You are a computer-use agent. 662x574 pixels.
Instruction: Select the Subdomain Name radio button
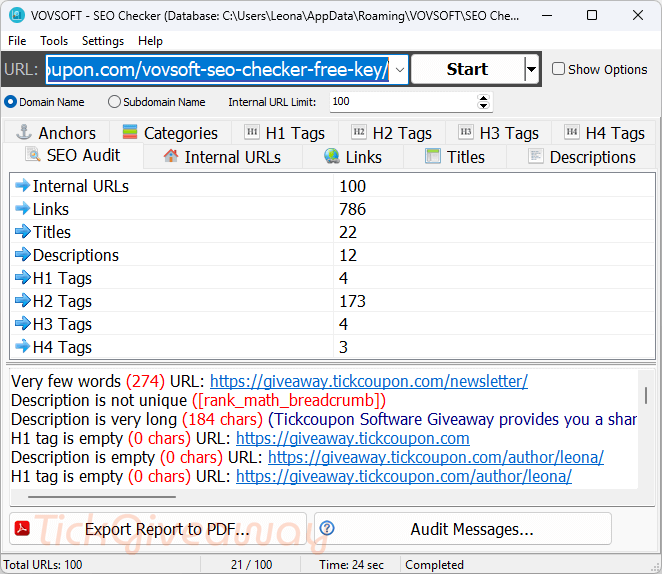pos(114,102)
